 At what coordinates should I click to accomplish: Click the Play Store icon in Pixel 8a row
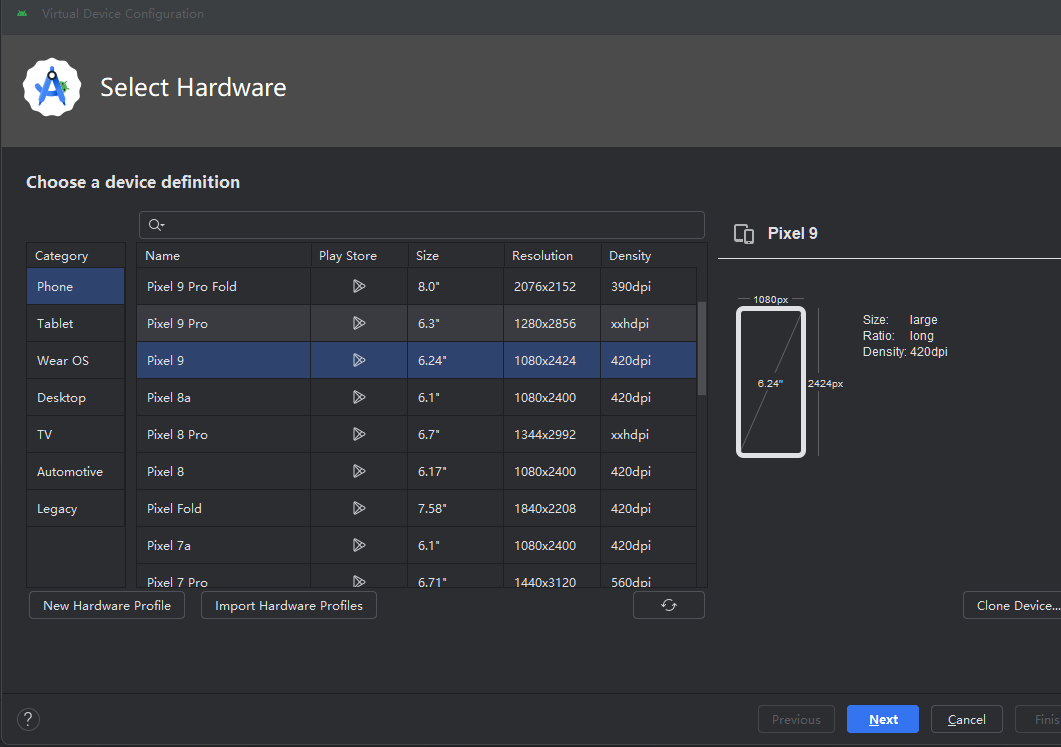[359, 398]
